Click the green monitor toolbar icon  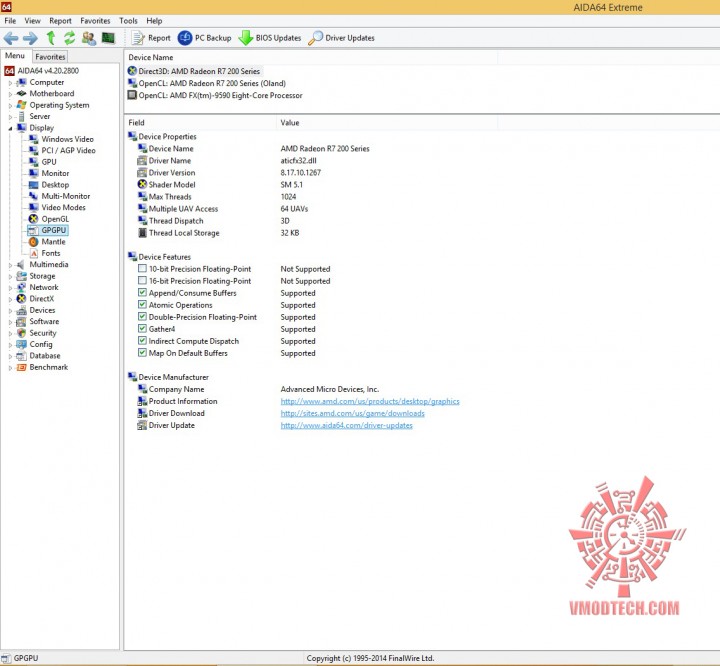click(108, 38)
